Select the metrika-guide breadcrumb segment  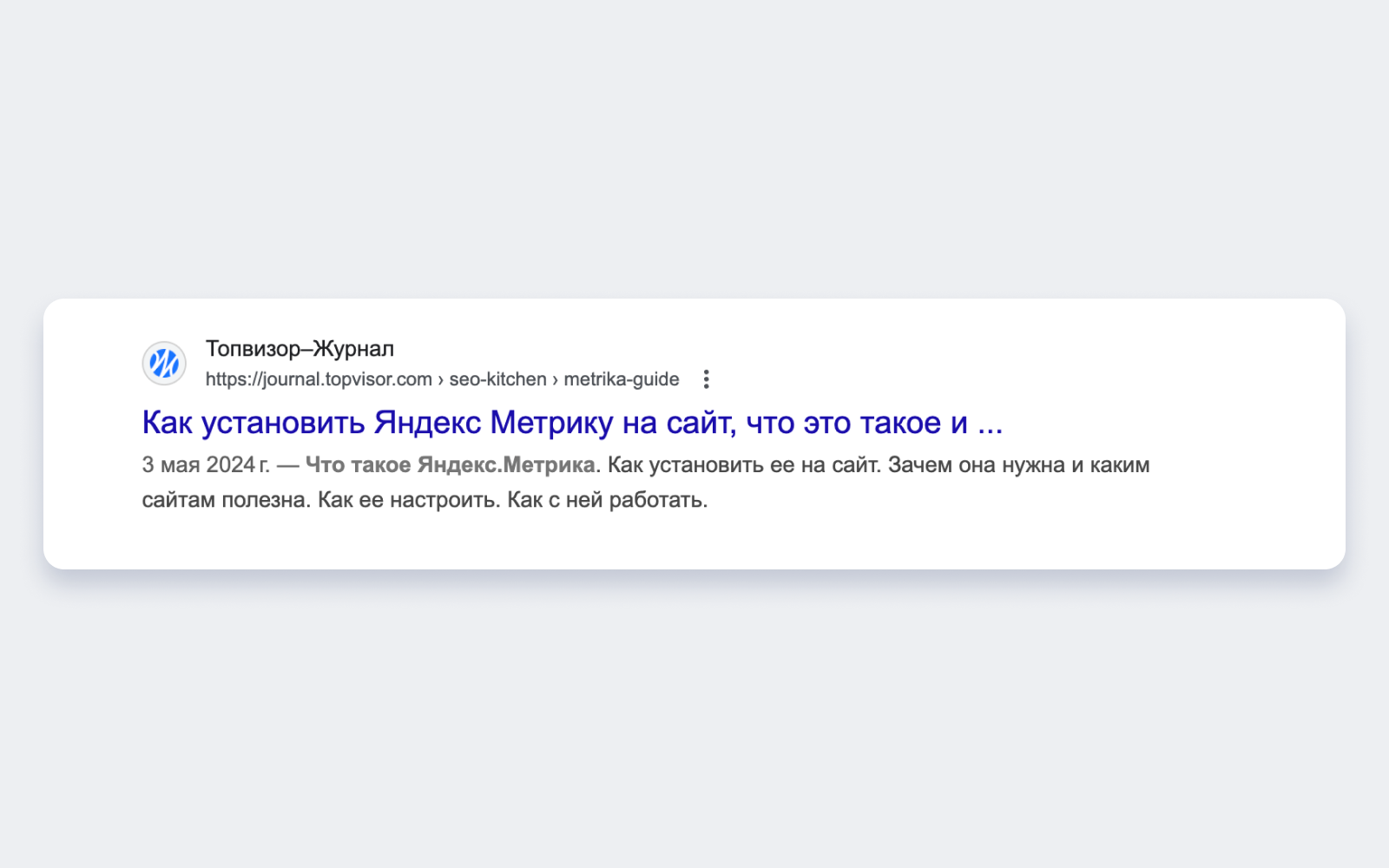(x=621, y=378)
